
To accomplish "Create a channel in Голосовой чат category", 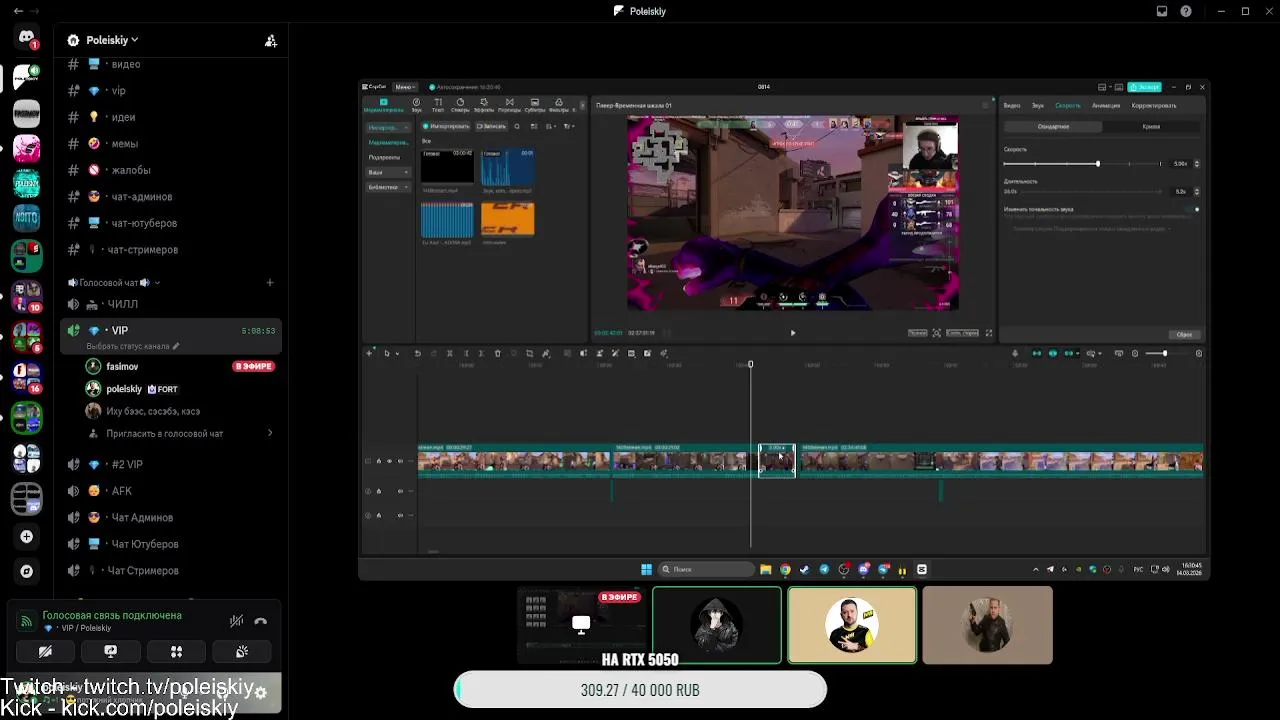I will 270,283.
